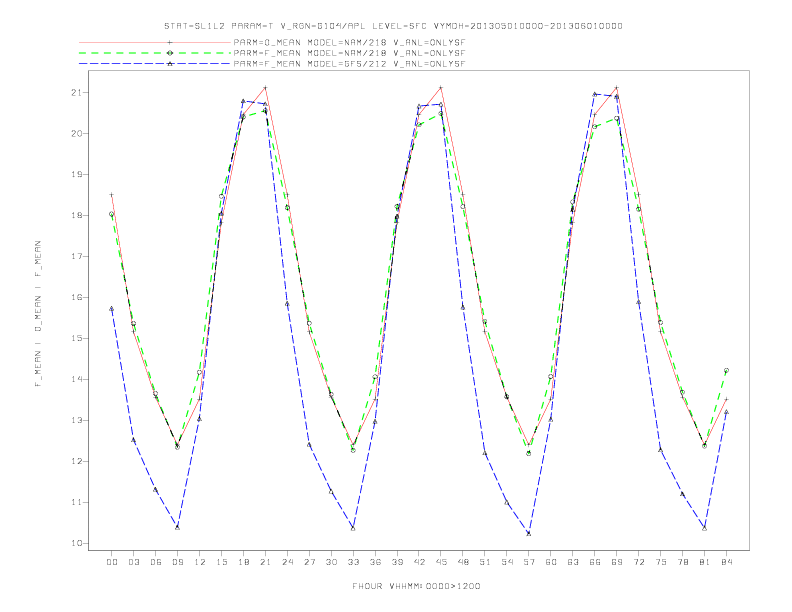Click the x-axis tick label 30
792x612 pixels.
tap(331, 562)
